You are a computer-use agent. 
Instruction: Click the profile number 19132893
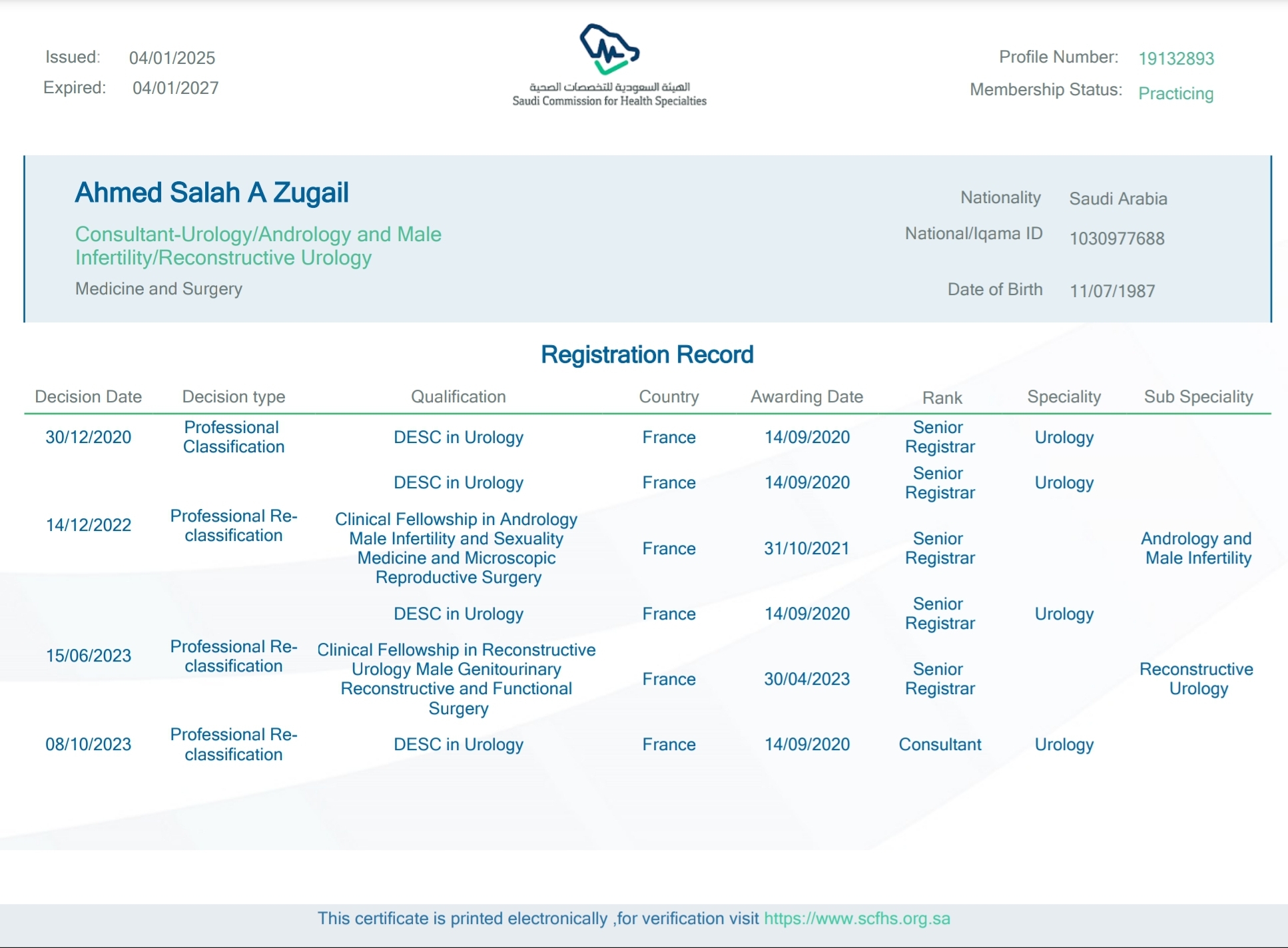[x=1176, y=59]
